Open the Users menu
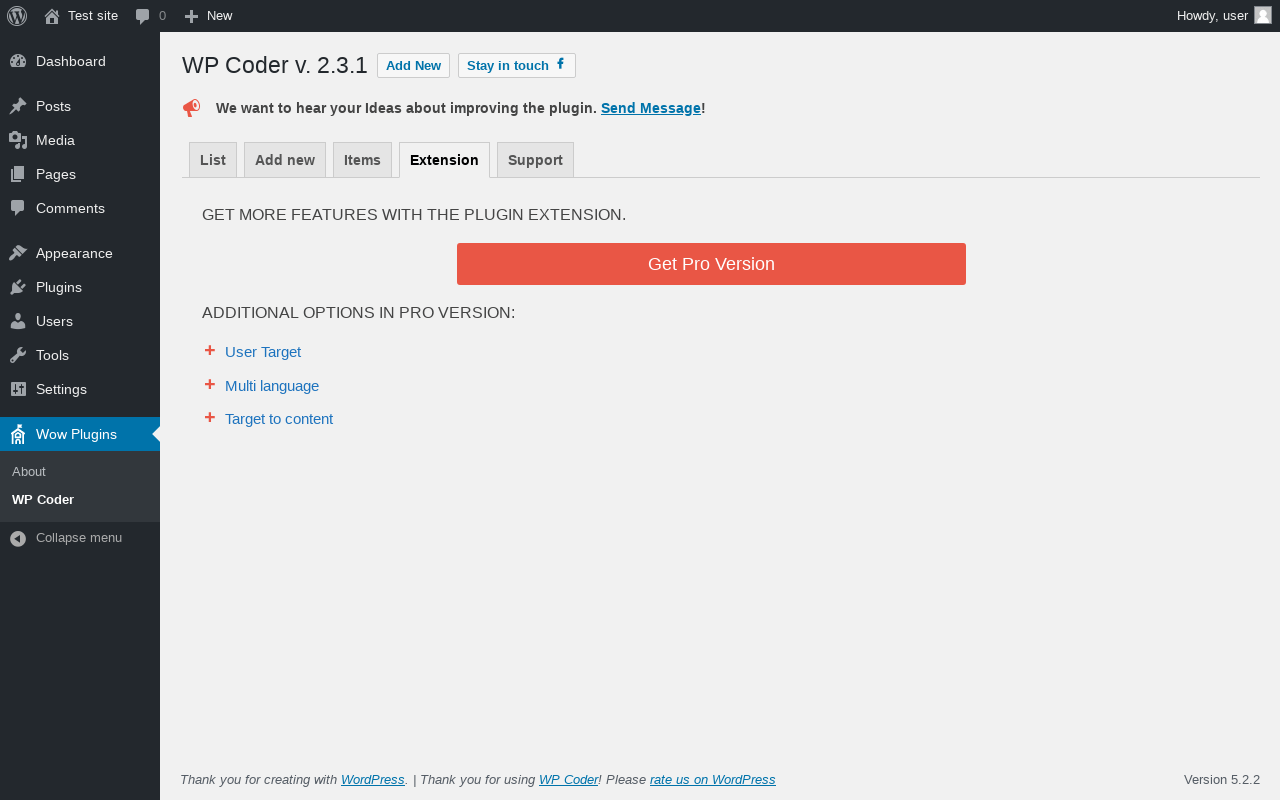Viewport: 1280px width, 800px height. (x=80, y=321)
